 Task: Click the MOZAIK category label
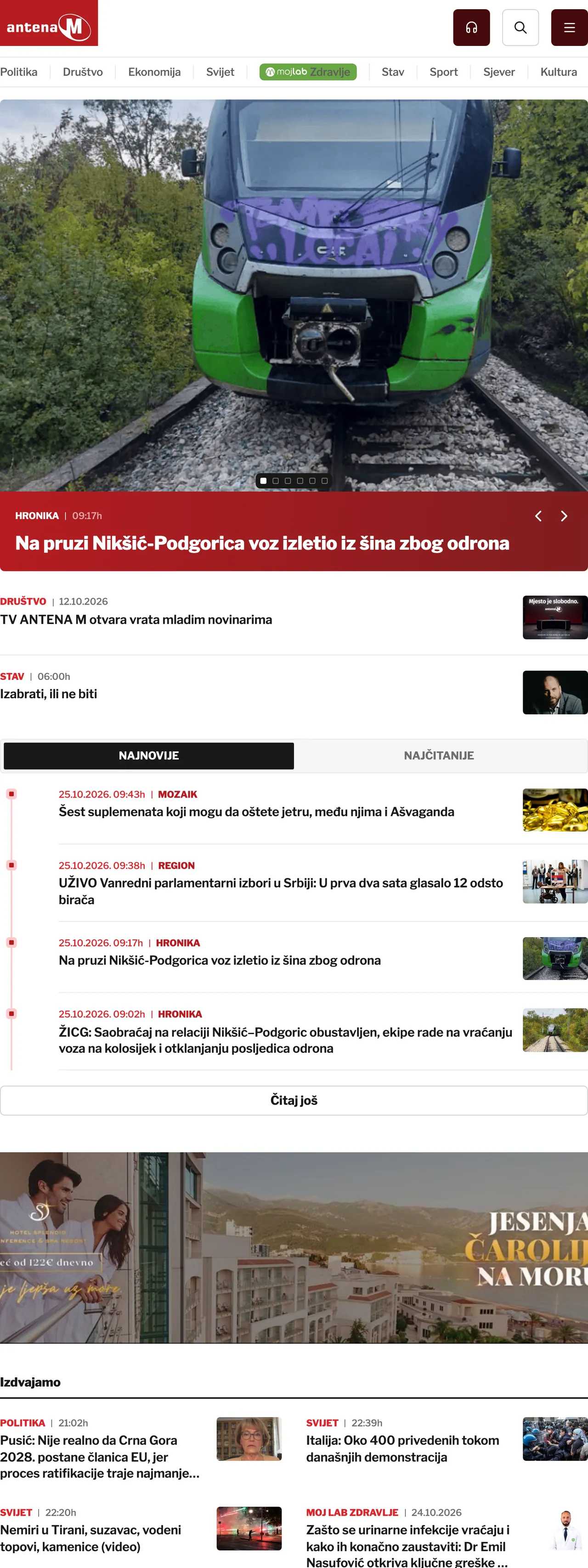178,794
